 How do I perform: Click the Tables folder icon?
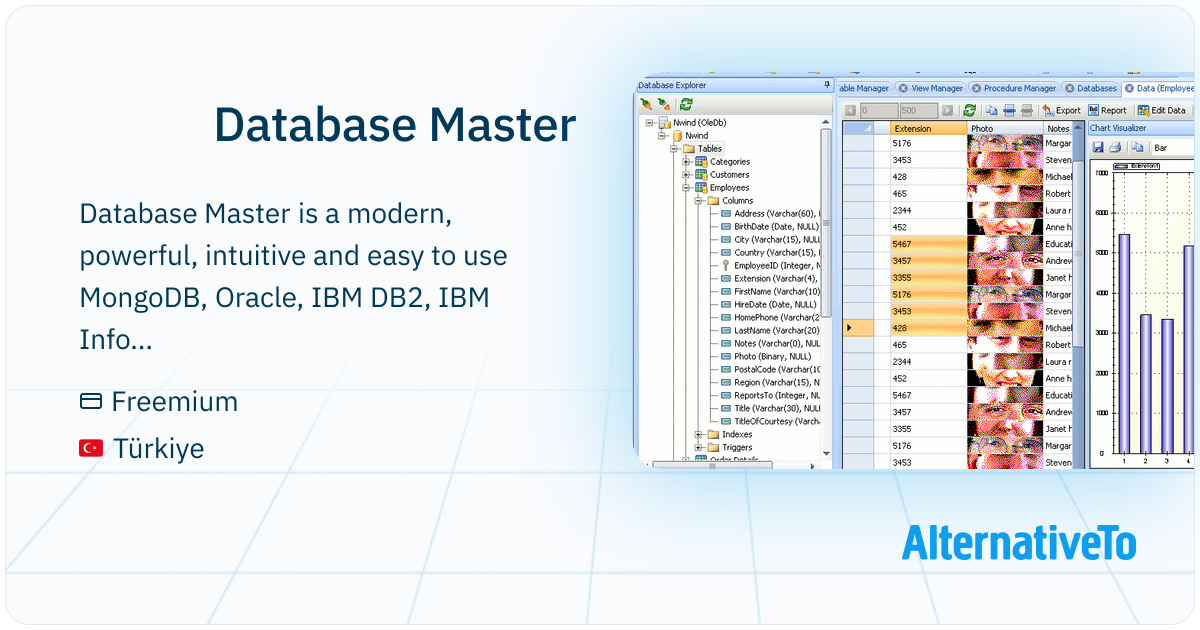pyautogui.click(x=689, y=148)
